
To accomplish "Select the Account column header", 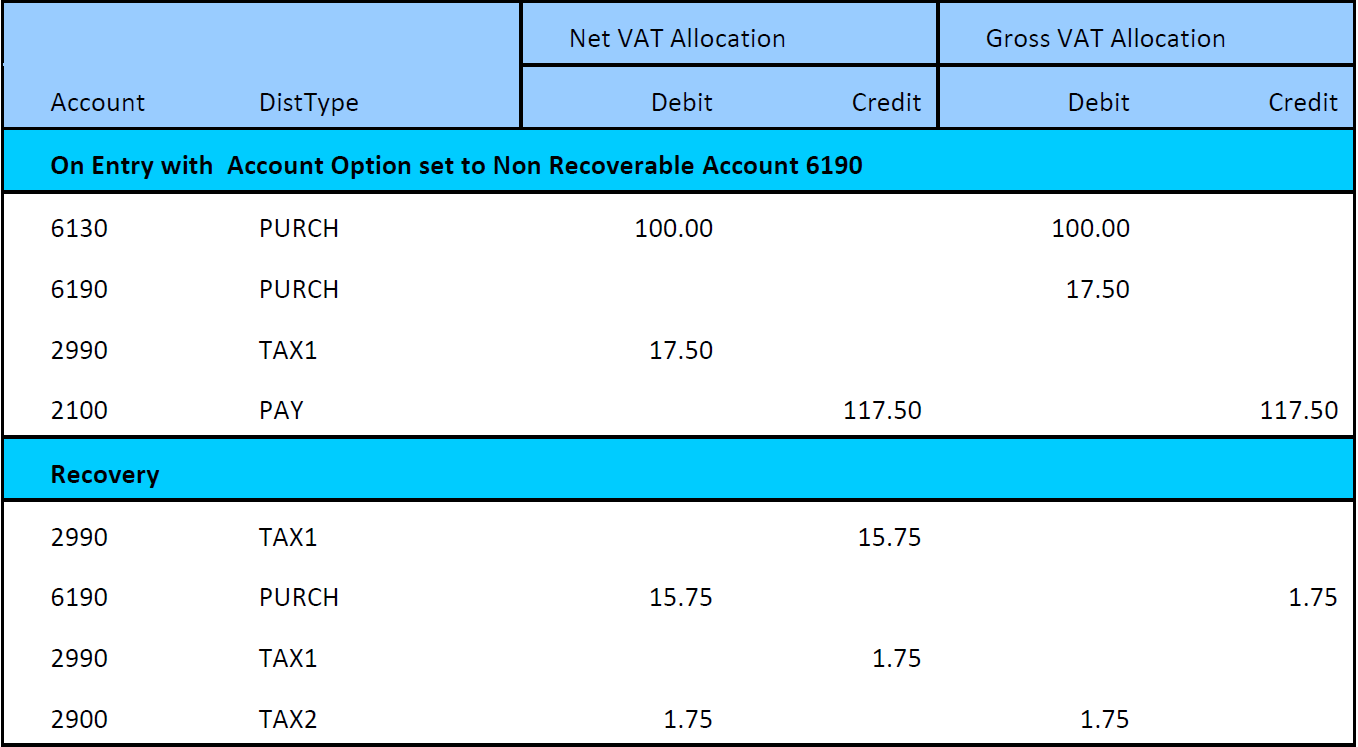I will [x=98, y=102].
